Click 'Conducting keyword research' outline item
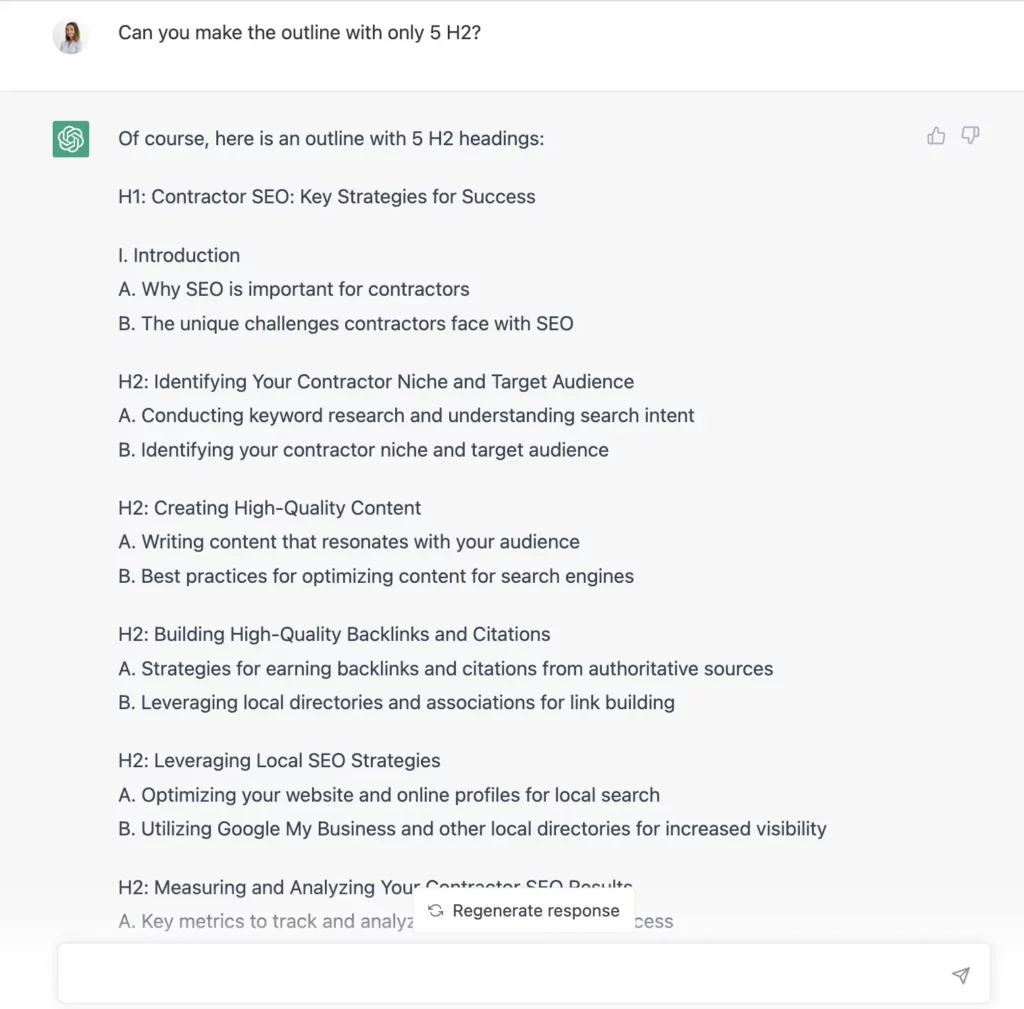1024x1009 pixels. coord(406,416)
